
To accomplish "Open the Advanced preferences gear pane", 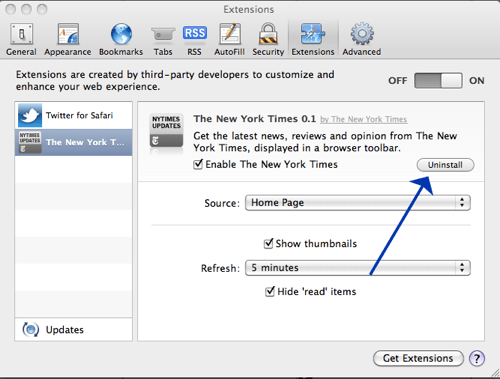I will click(362, 39).
